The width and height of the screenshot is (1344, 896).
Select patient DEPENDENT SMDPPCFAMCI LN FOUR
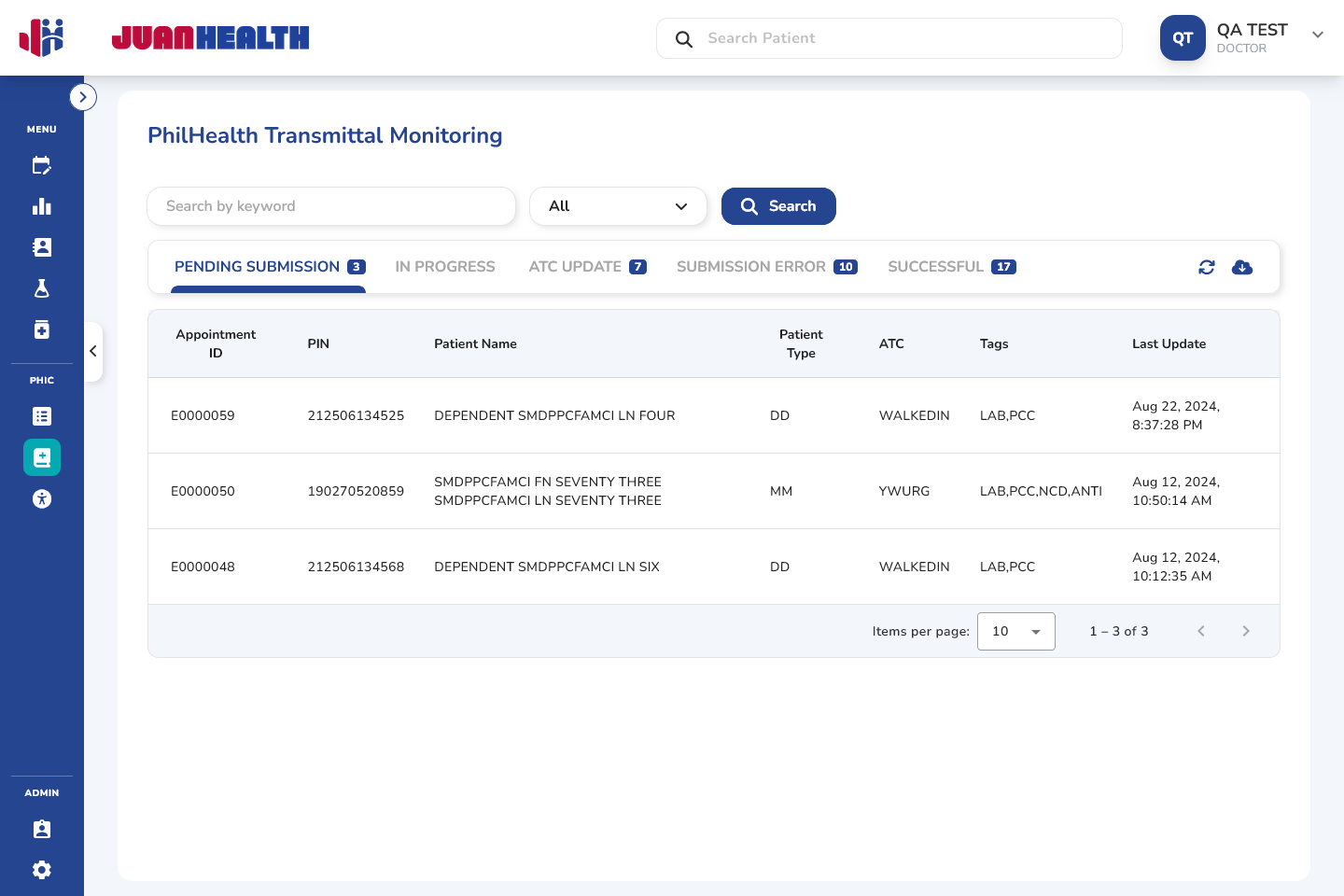(x=554, y=415)
